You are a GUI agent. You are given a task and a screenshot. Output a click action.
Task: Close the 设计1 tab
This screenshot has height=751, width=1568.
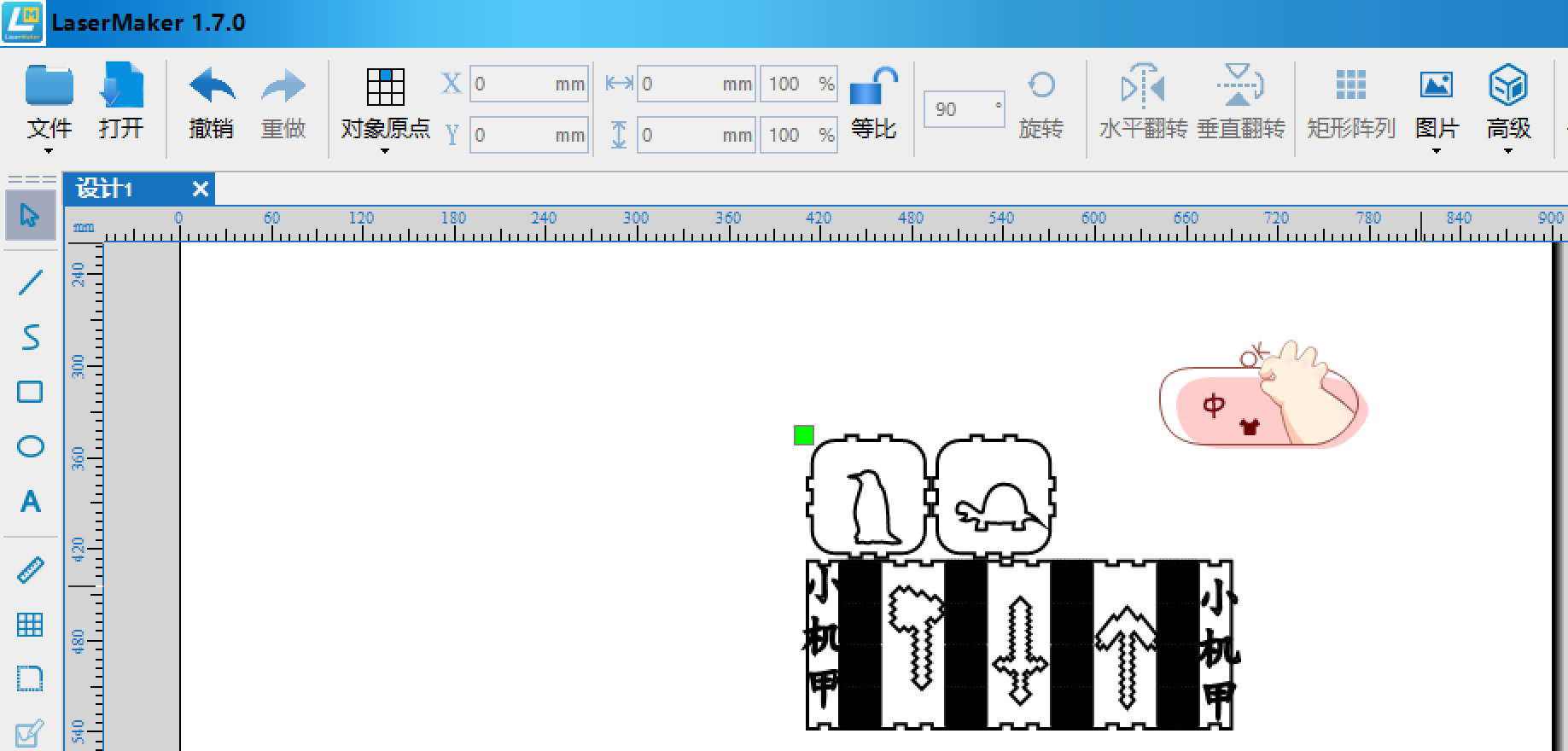pos(201,189)
